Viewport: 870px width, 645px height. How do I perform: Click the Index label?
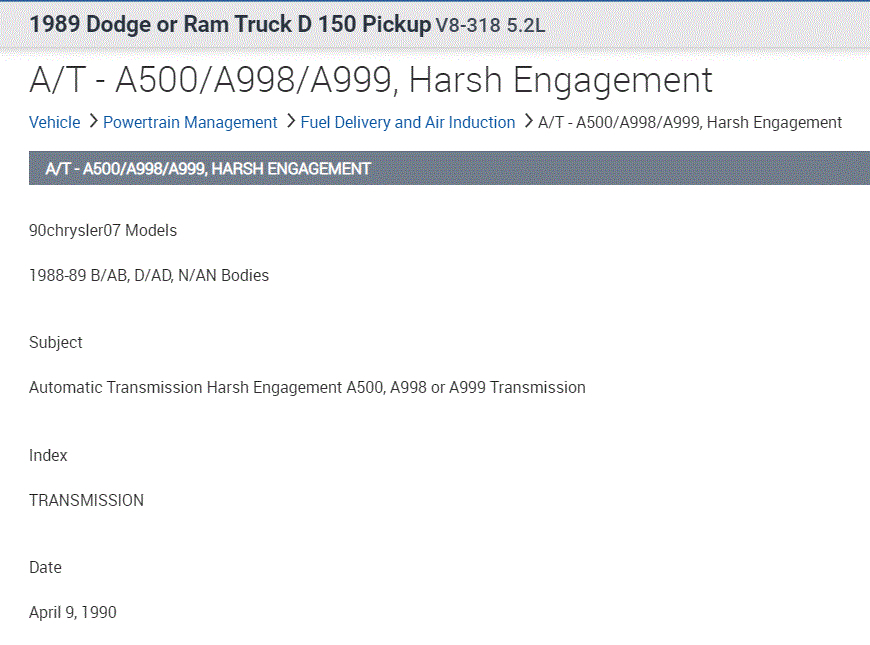[48, 455]
